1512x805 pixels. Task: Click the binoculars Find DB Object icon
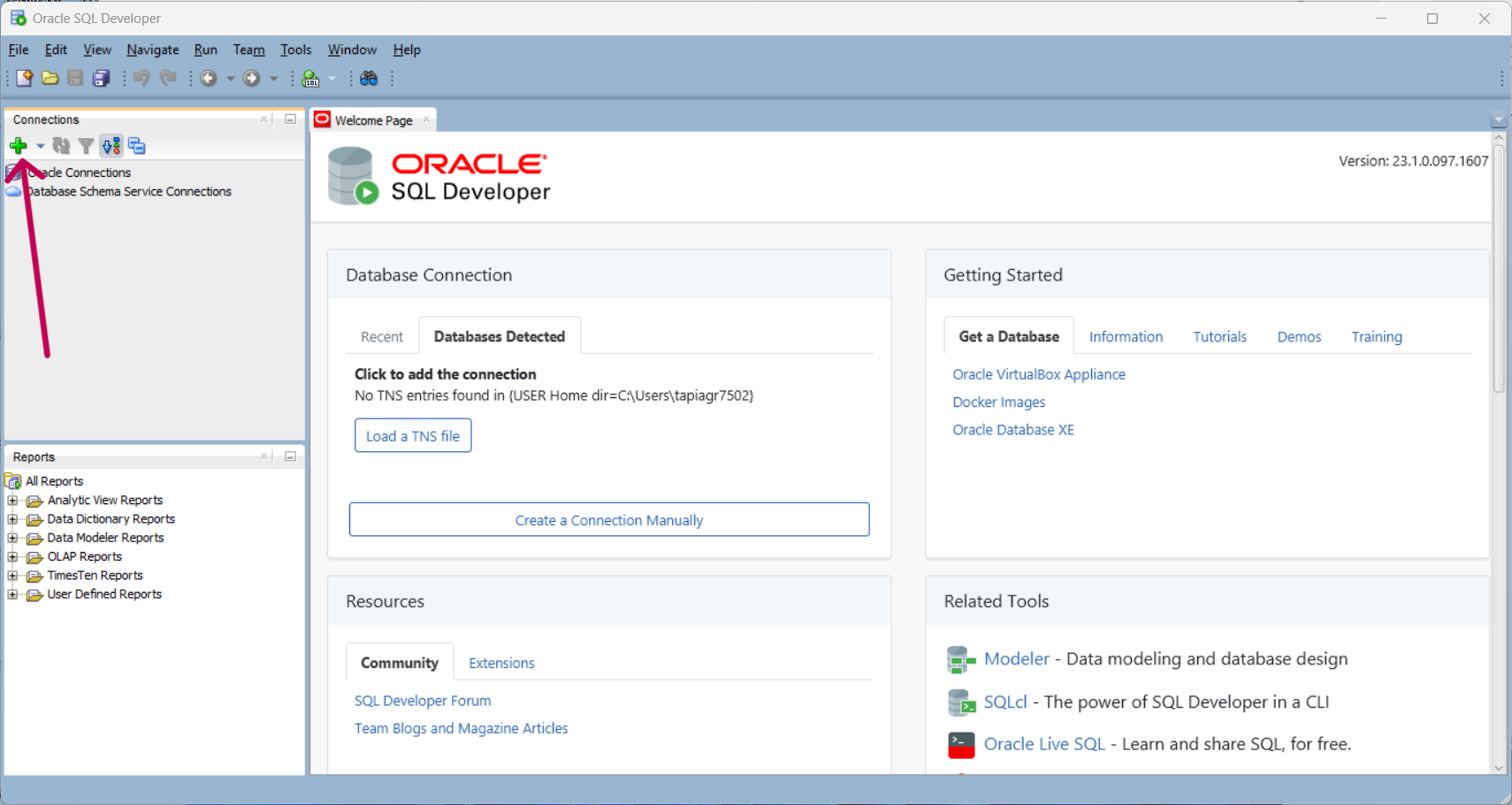pyautogui.click(x=369, y=79)
